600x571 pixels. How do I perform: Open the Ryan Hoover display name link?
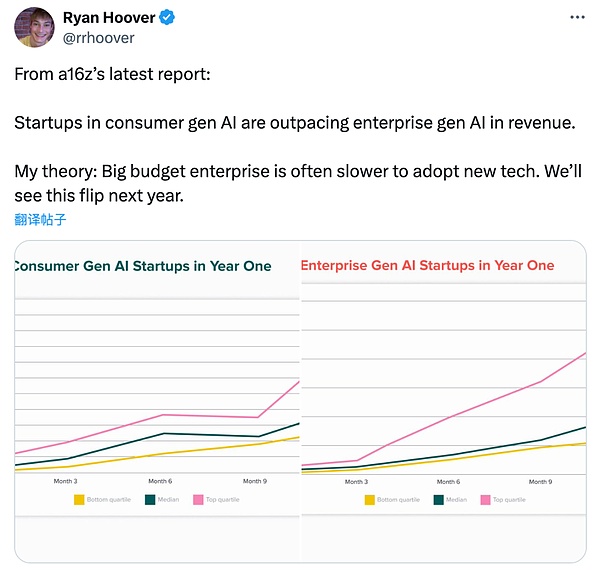click(108, 18)
